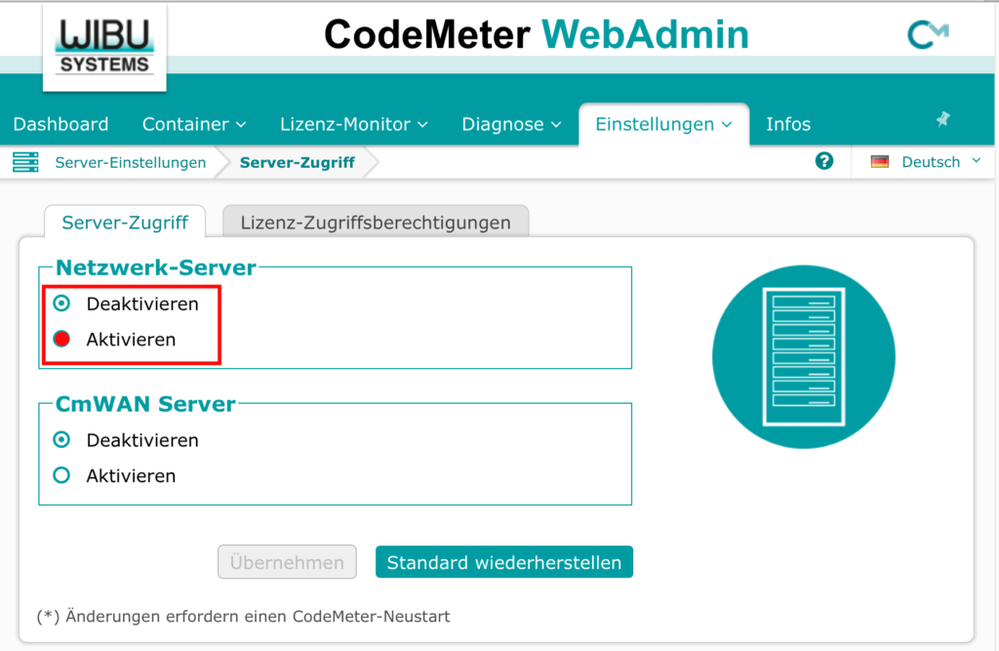999x651 pixels.
Task: Click the server list icon in breadcrumb
Action: [25, 162]
